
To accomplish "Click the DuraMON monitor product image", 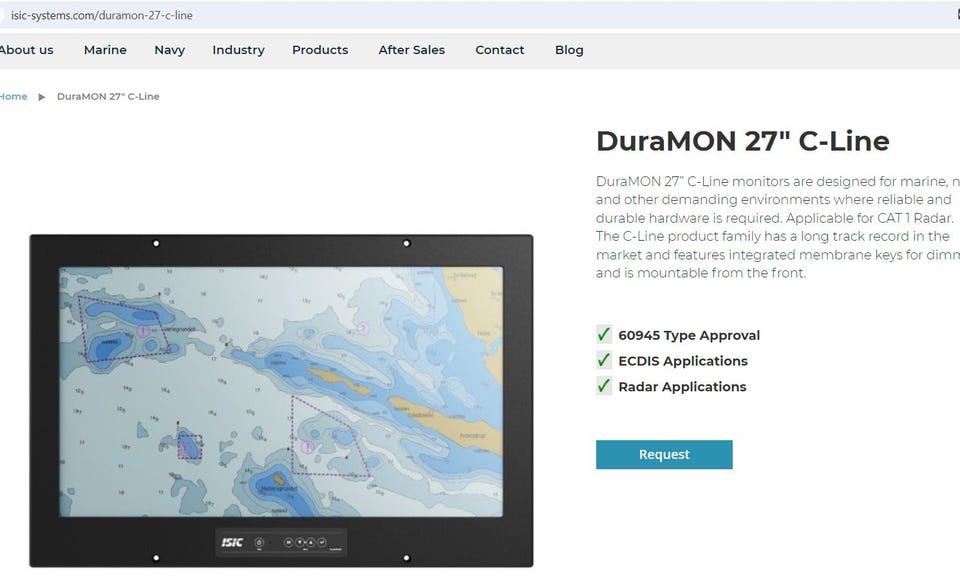I will point(281,400).
